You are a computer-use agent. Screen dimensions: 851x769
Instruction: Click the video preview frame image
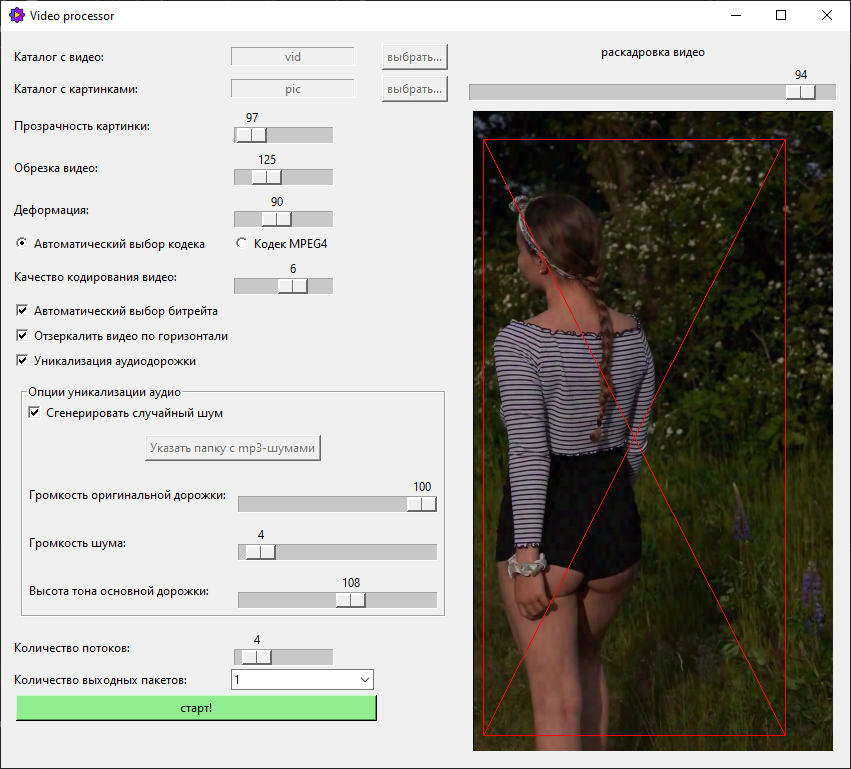pos(652,430)
